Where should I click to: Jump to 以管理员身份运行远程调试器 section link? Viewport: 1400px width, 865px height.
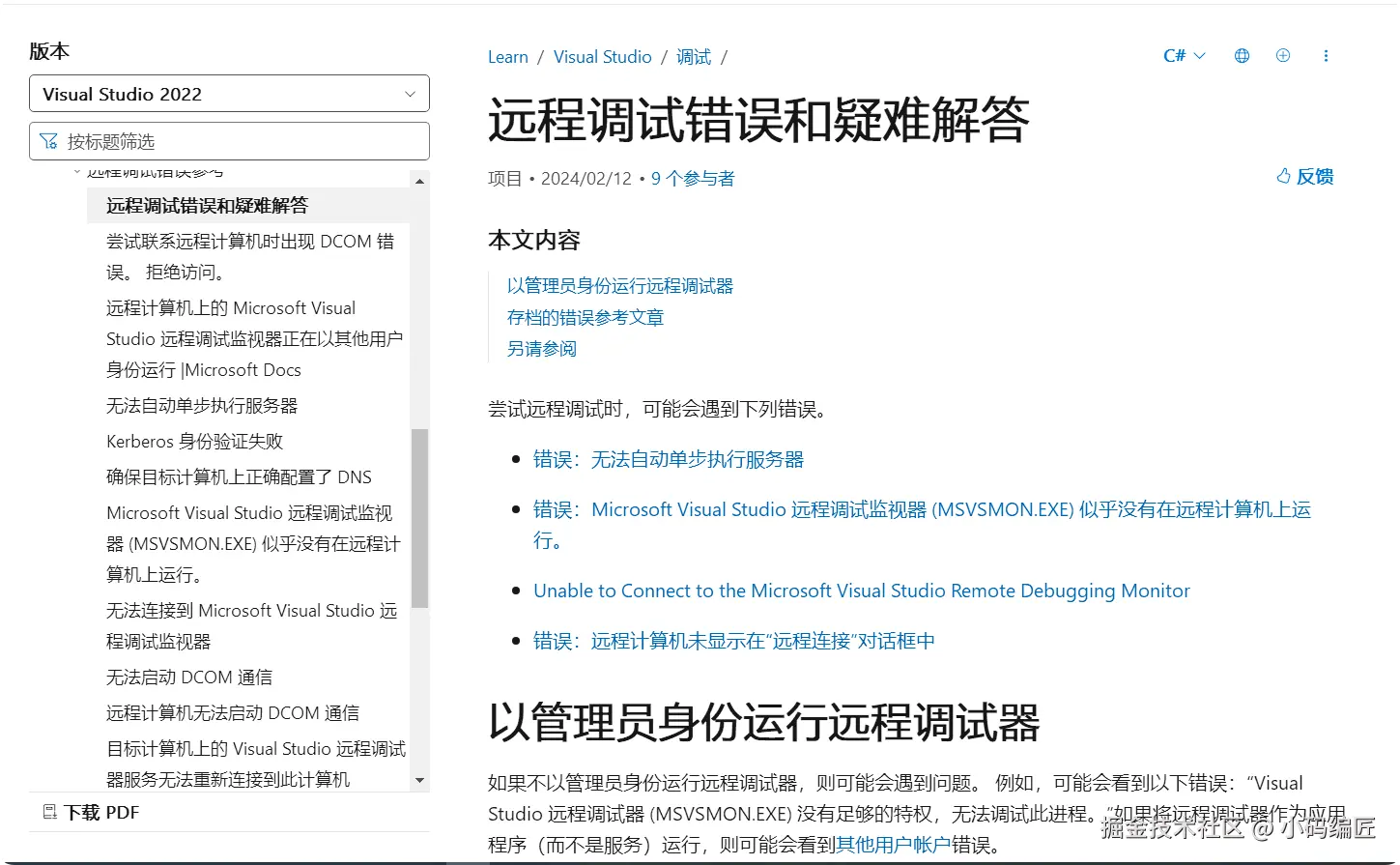tap(620, 286)
